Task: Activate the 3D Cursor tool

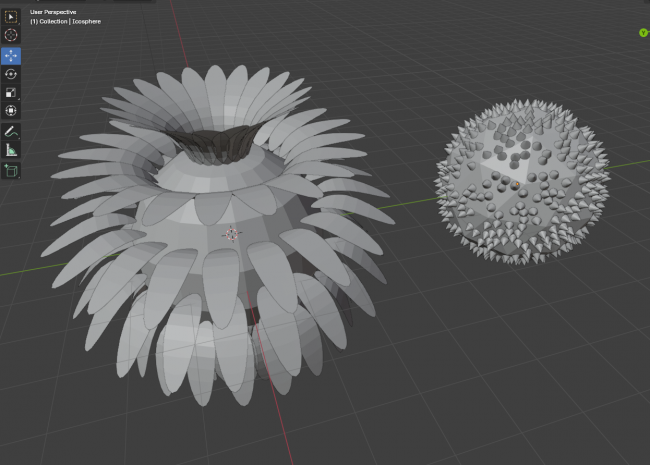Action: click(12, 35)
